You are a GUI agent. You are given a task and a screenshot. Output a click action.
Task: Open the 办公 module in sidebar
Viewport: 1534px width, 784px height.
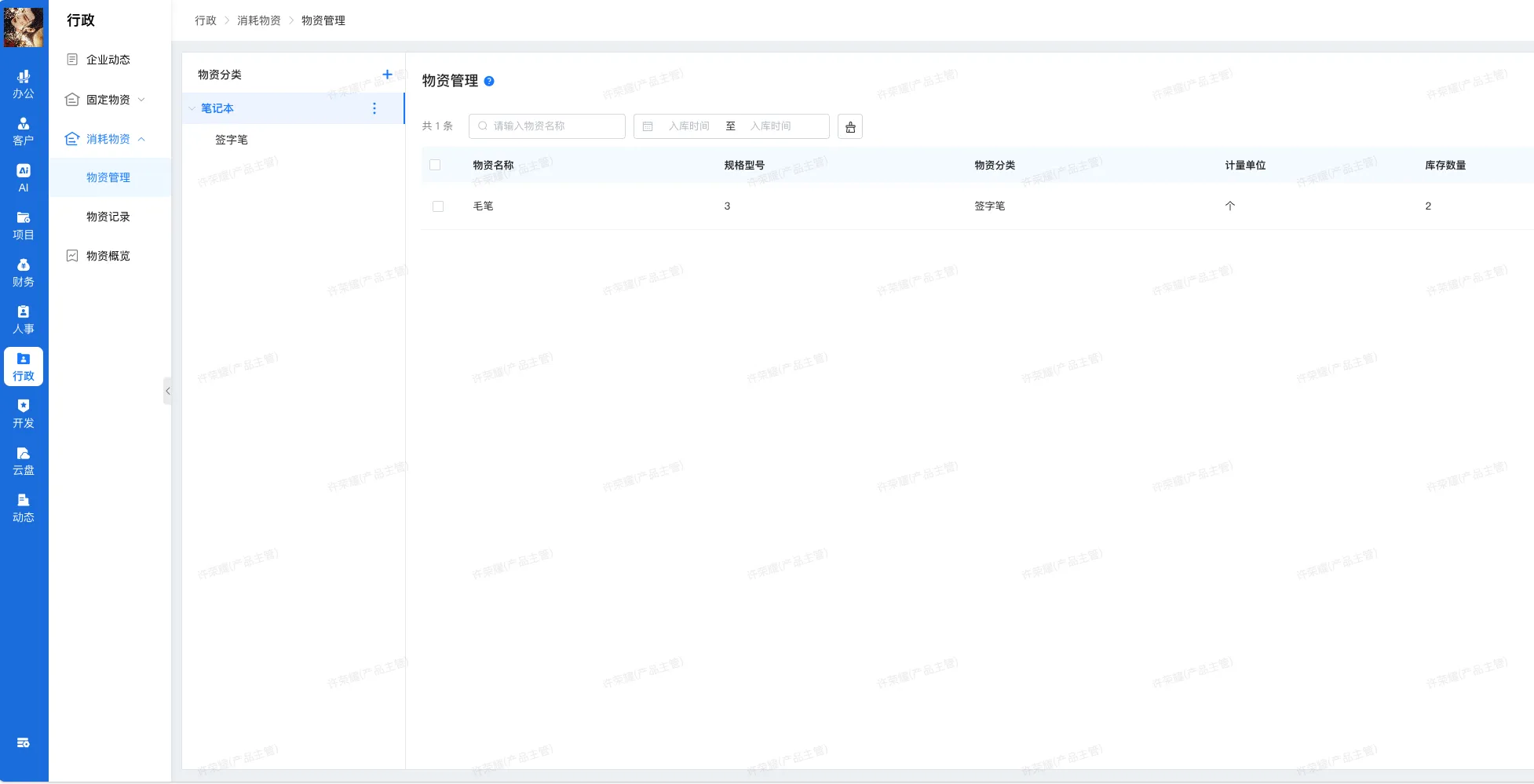[24, 85]
